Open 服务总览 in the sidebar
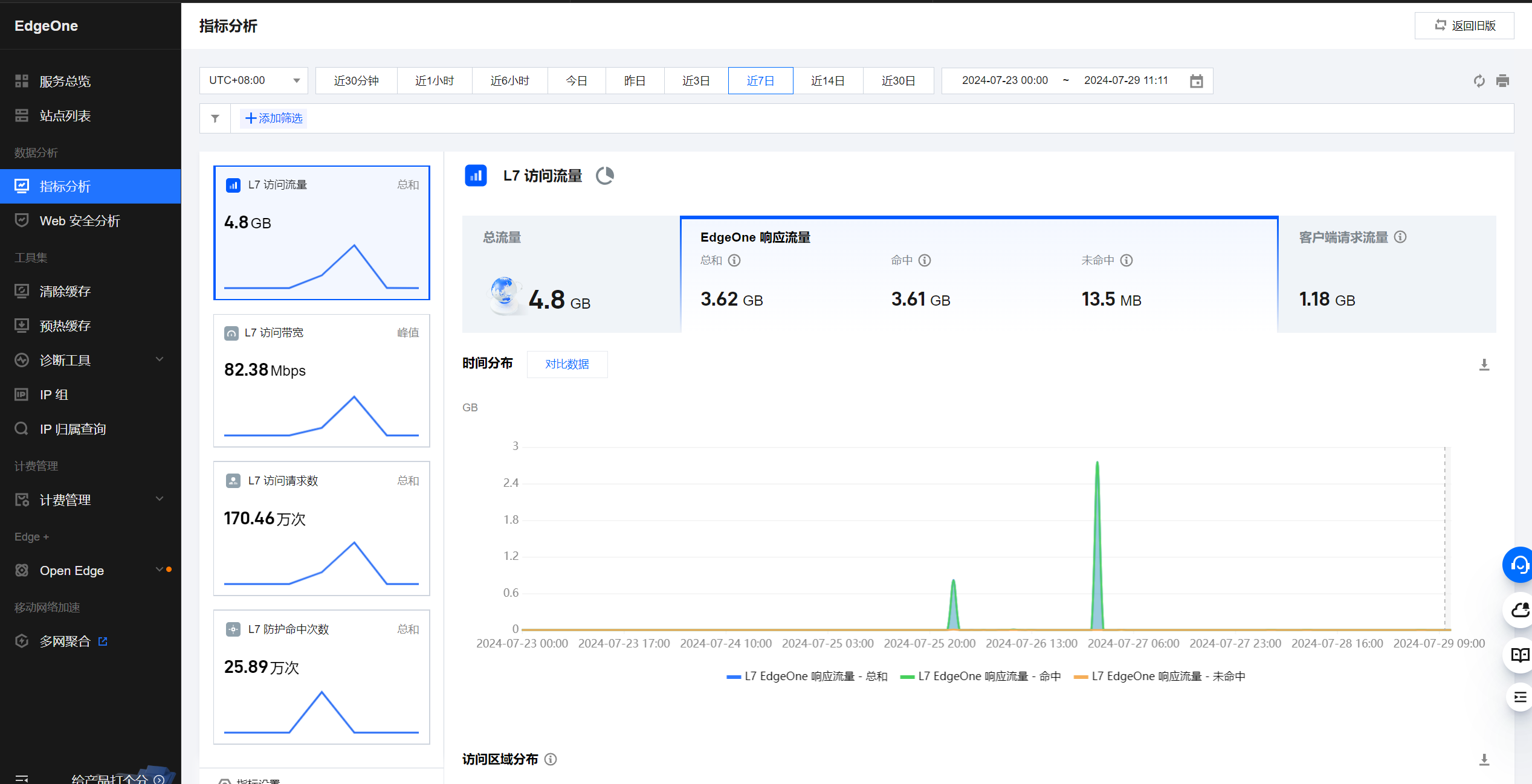 click(91, 81)
